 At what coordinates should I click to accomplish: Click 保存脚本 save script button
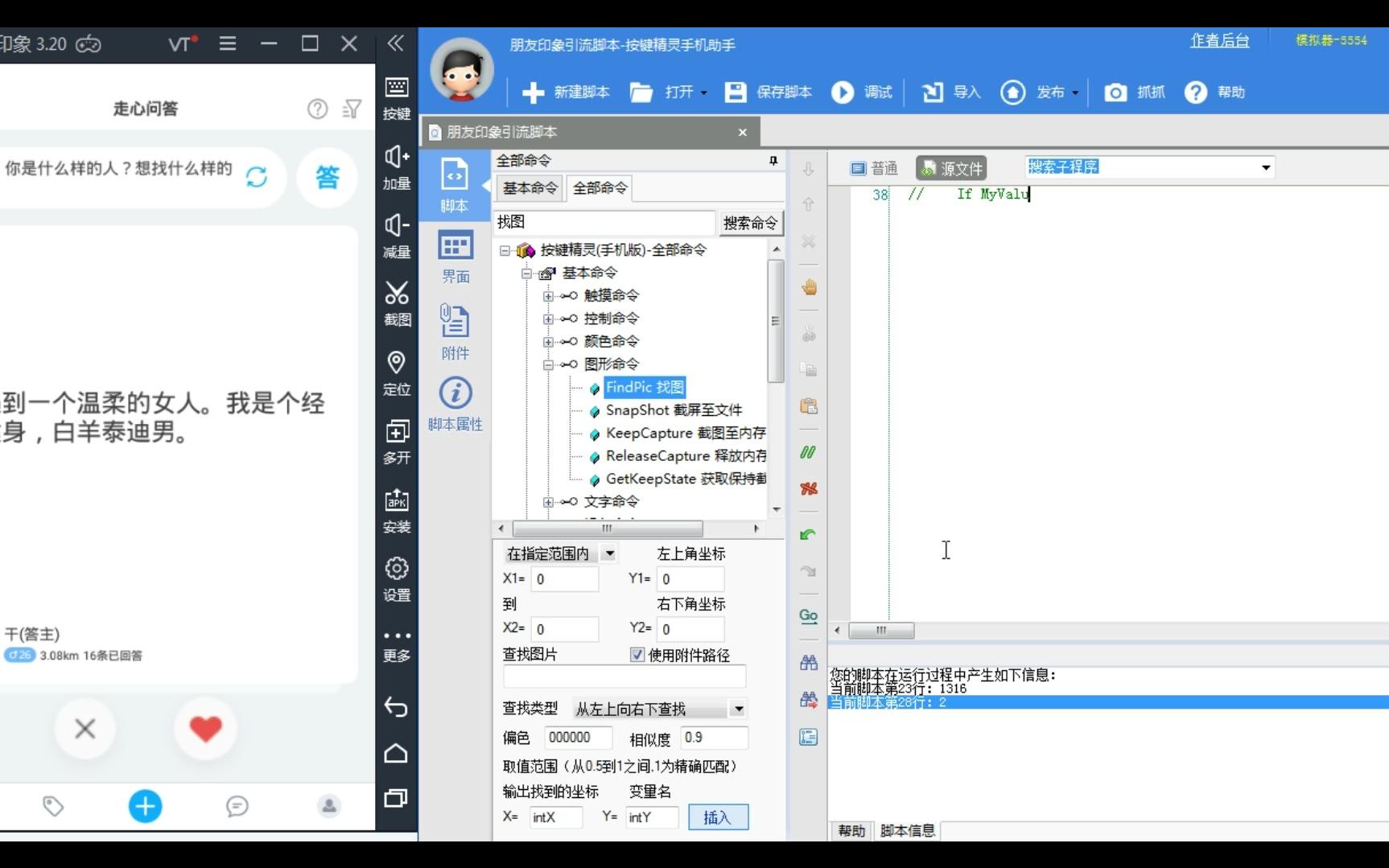click(x=769, y=93)
